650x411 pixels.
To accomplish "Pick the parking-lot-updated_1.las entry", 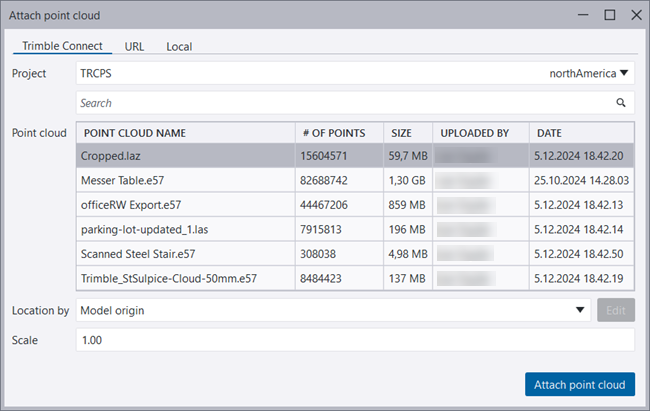I will (185, 229).
